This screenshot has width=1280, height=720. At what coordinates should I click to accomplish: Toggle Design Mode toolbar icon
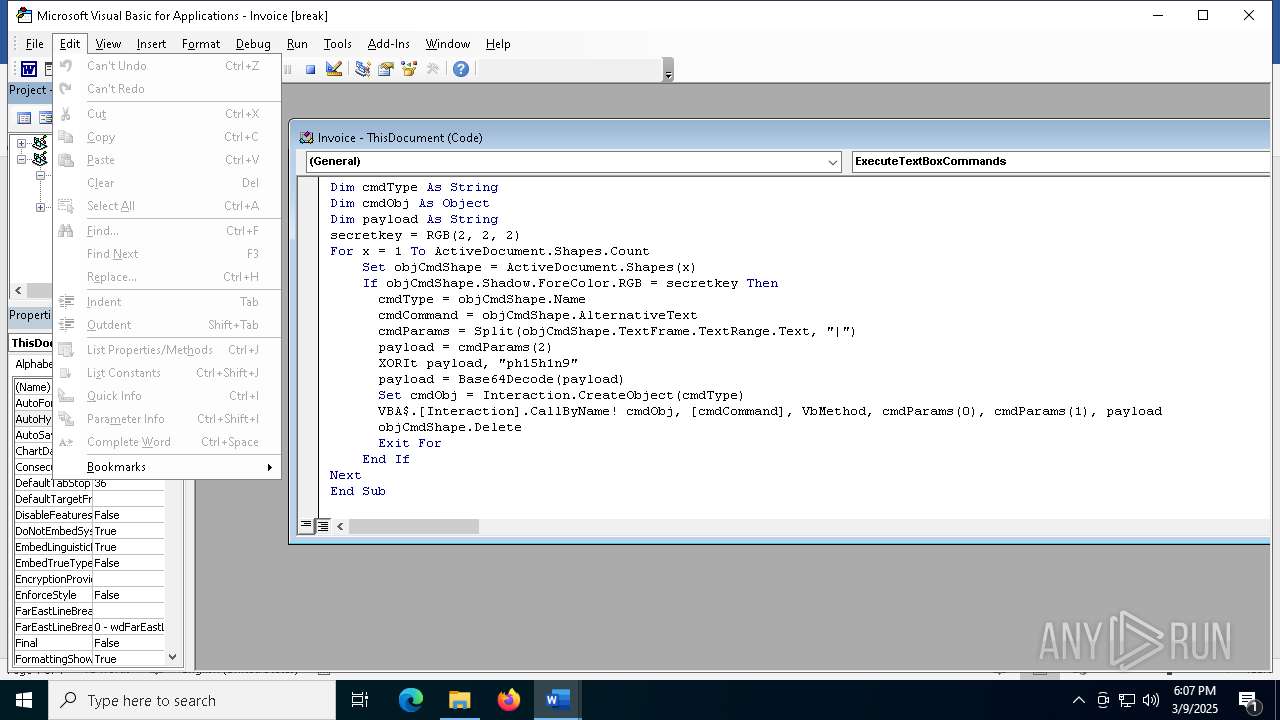pos(335,69)
